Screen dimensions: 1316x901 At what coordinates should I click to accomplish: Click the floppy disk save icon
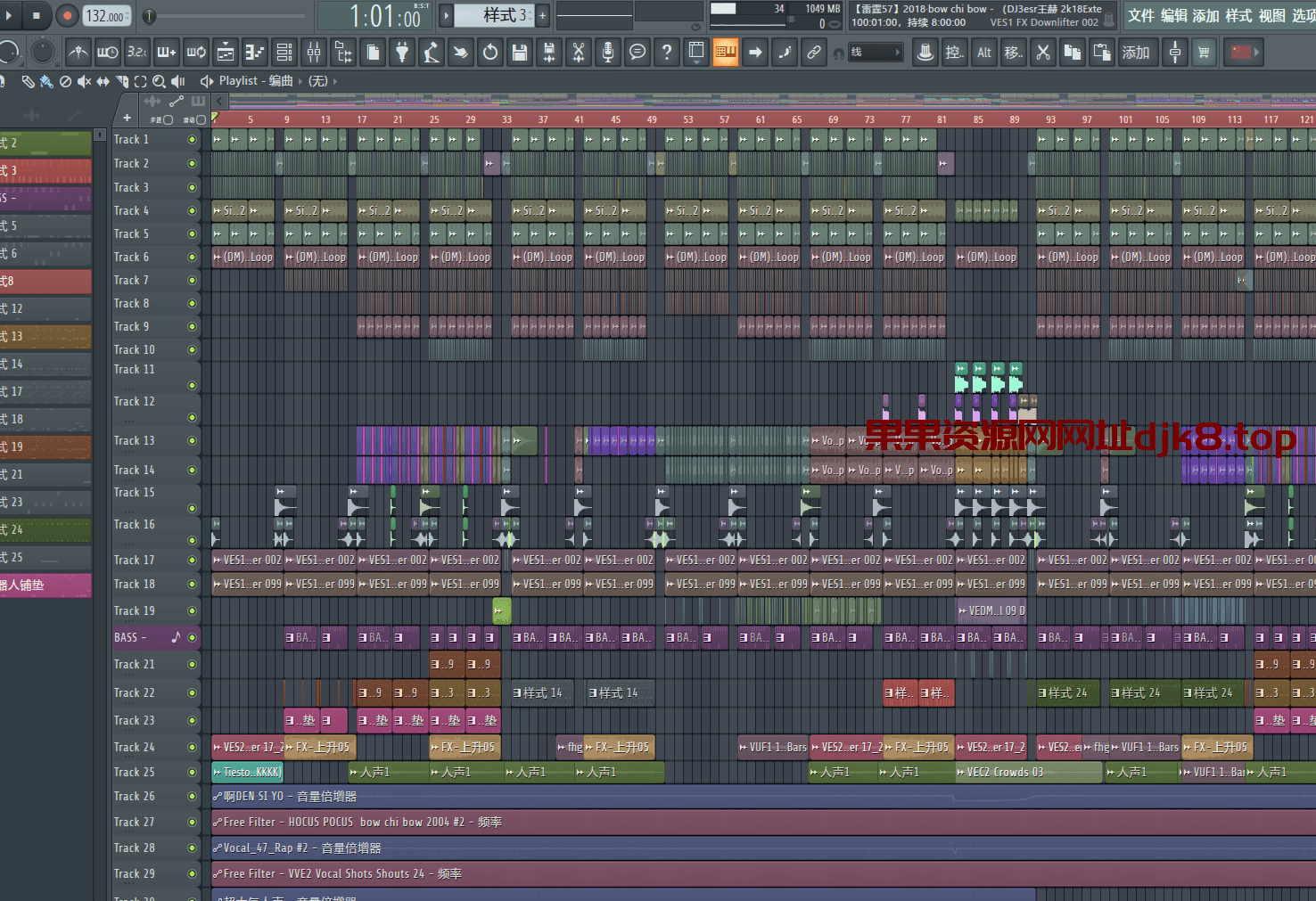(x=520, y=53)
